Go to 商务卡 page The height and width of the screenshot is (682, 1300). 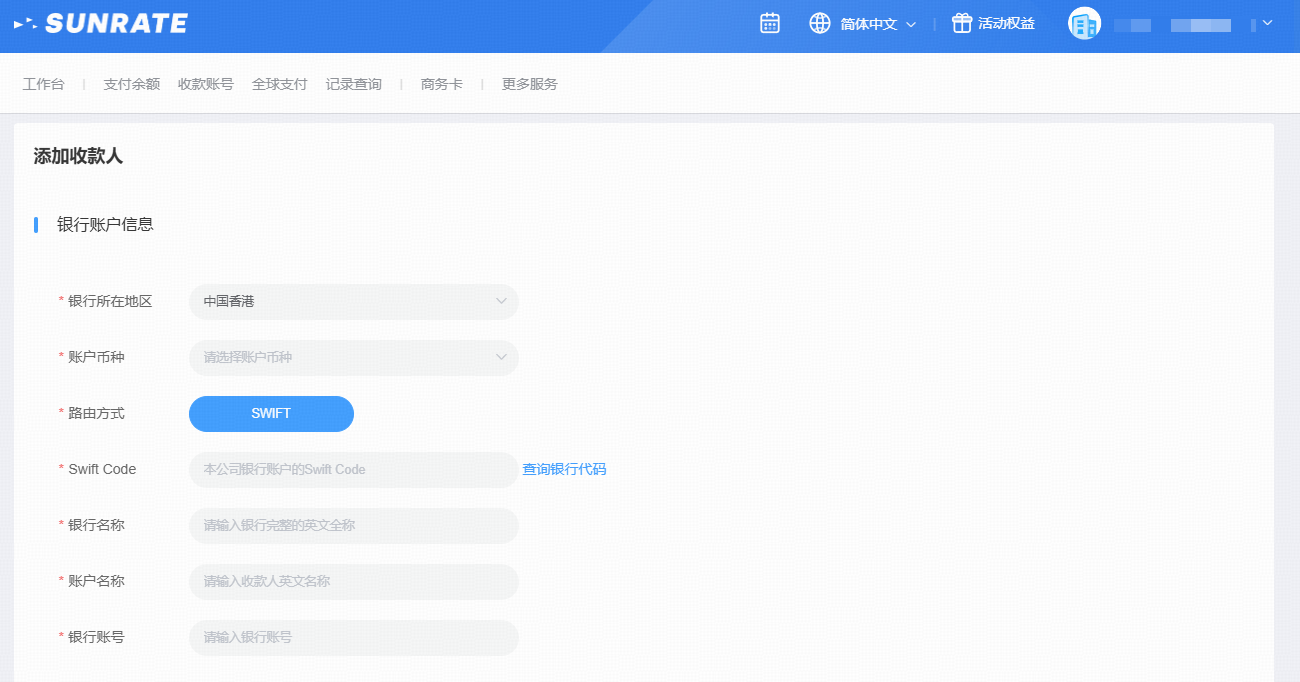(441, 84)
